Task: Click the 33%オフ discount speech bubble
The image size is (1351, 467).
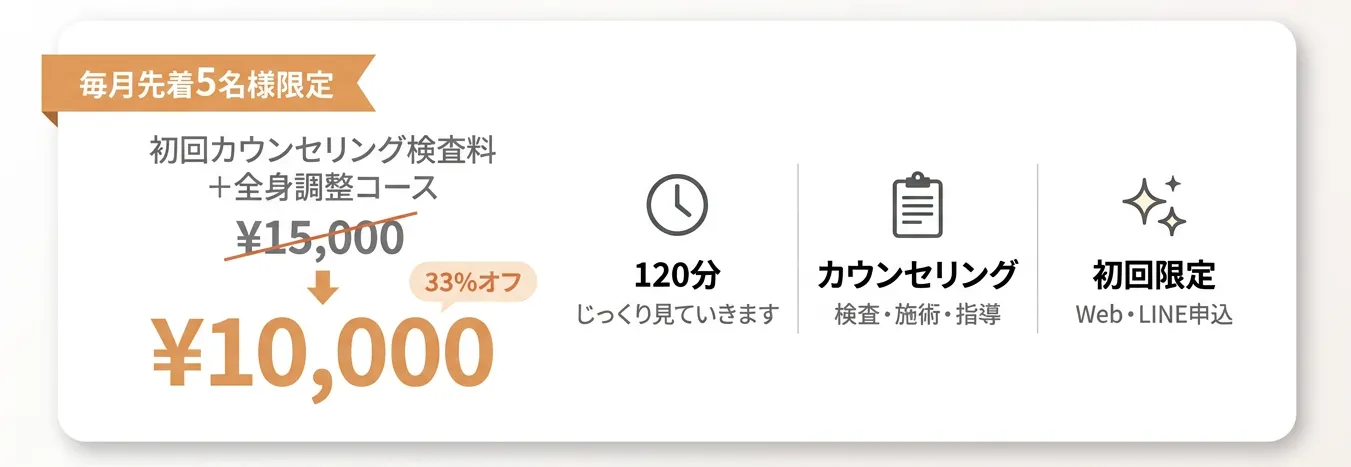Action: pyautogui.click(x=473, y=283)
